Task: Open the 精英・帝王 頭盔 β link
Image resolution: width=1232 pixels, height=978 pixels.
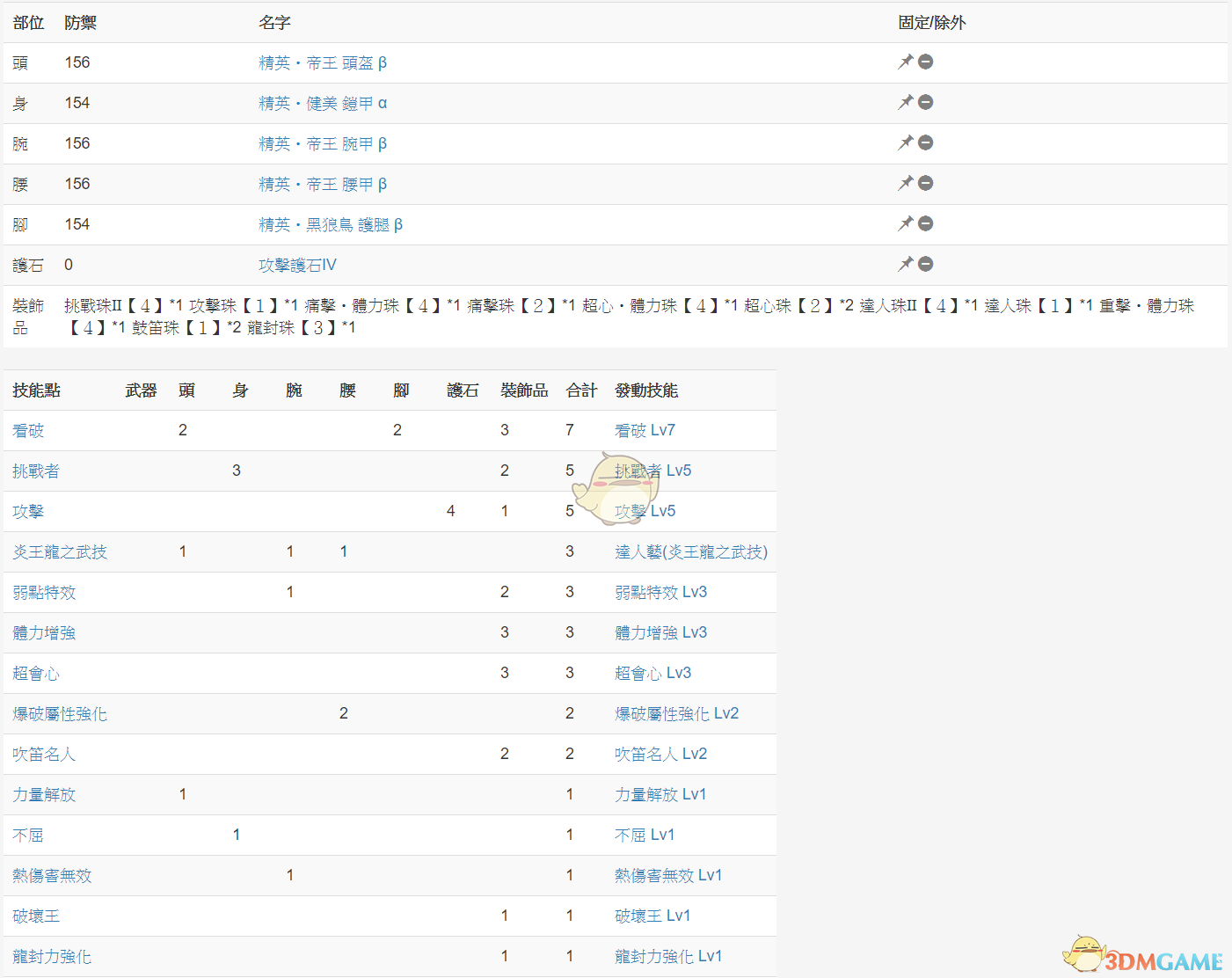Action: click(x=322, y=63)
